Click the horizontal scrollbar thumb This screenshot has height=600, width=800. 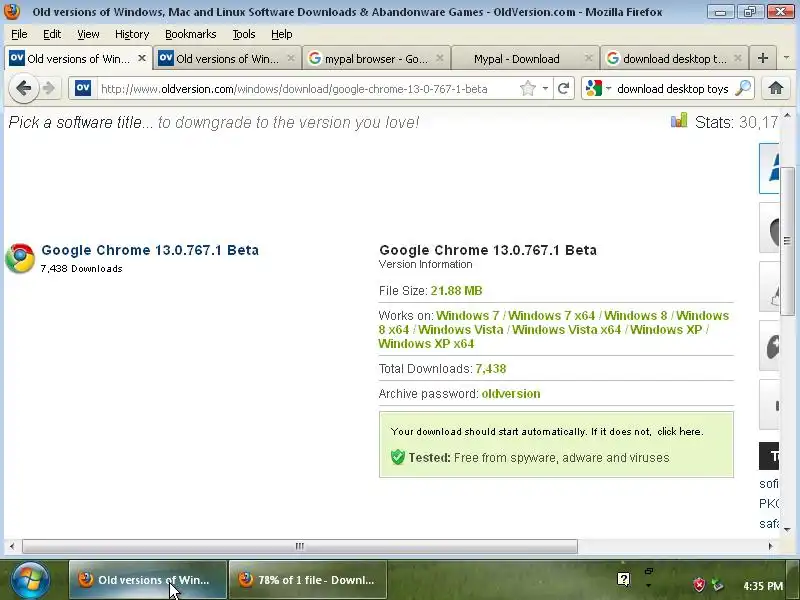tap(300, 546)
